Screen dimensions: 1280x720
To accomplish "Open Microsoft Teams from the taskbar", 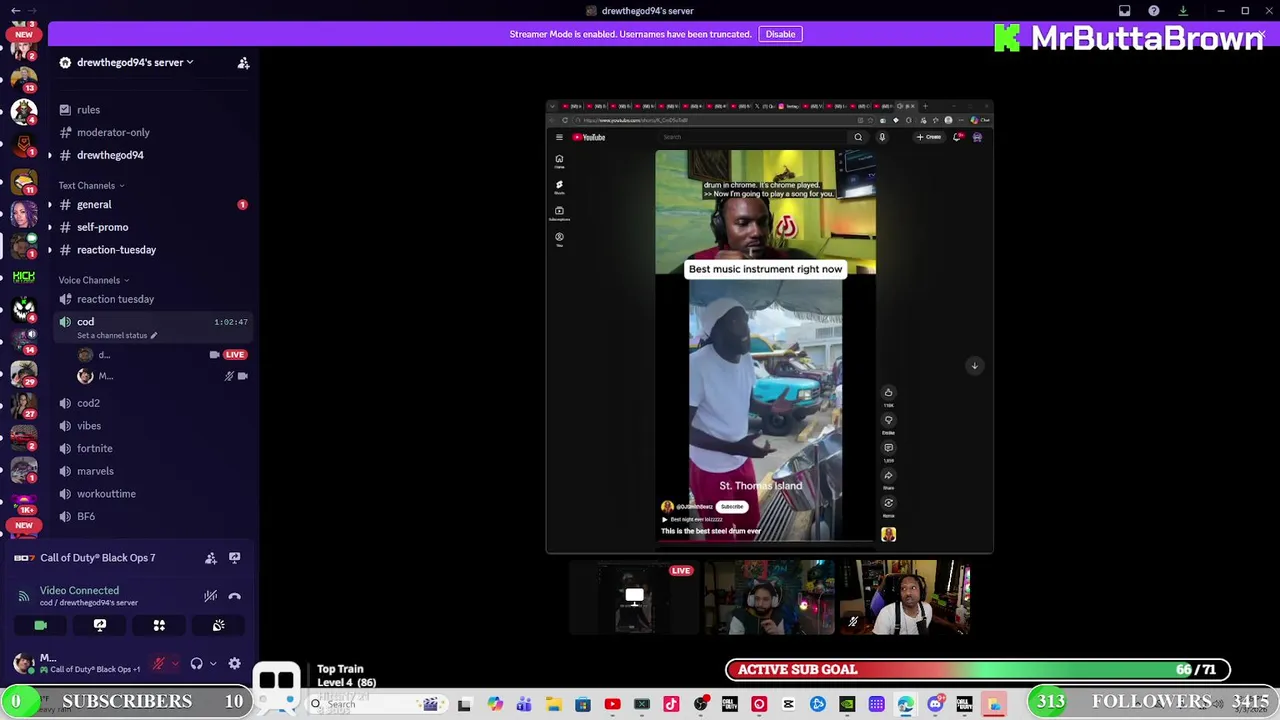I will click(525, 704).
